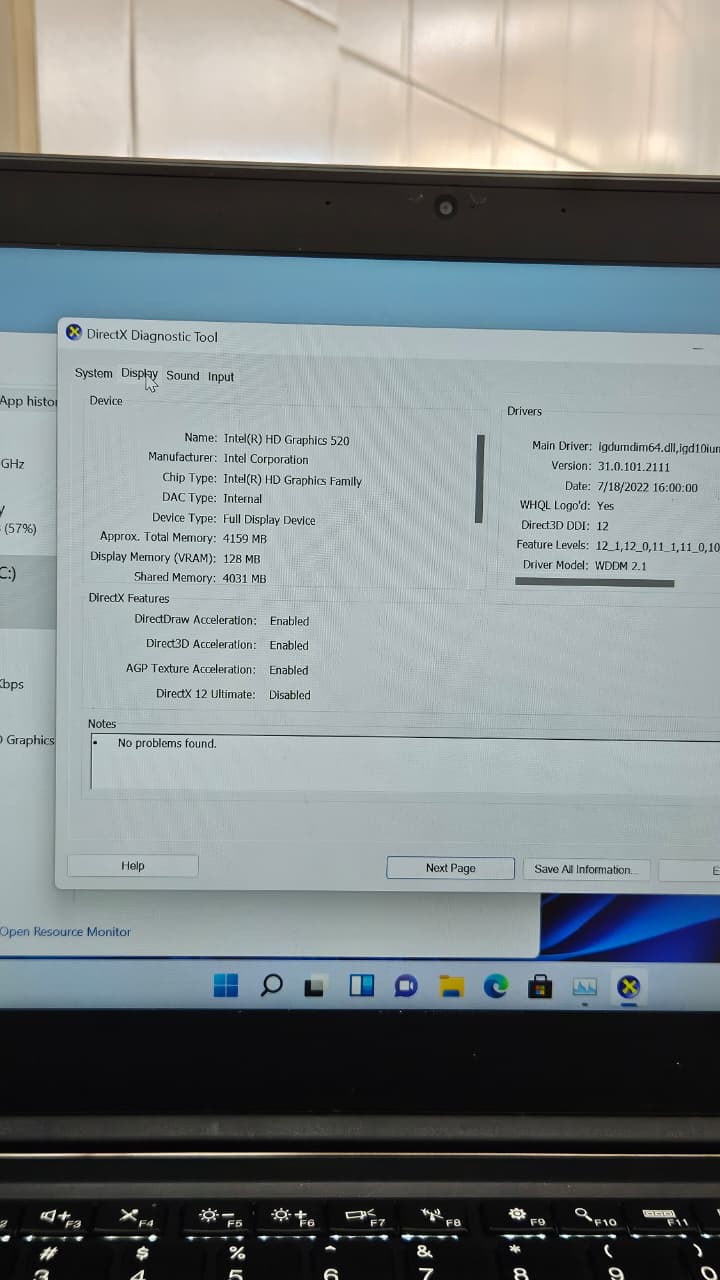Image resolution: width=720 pixels, height=1280 pixels.
Task: Open the Windows Start menu
Action: tap(226, 986)
